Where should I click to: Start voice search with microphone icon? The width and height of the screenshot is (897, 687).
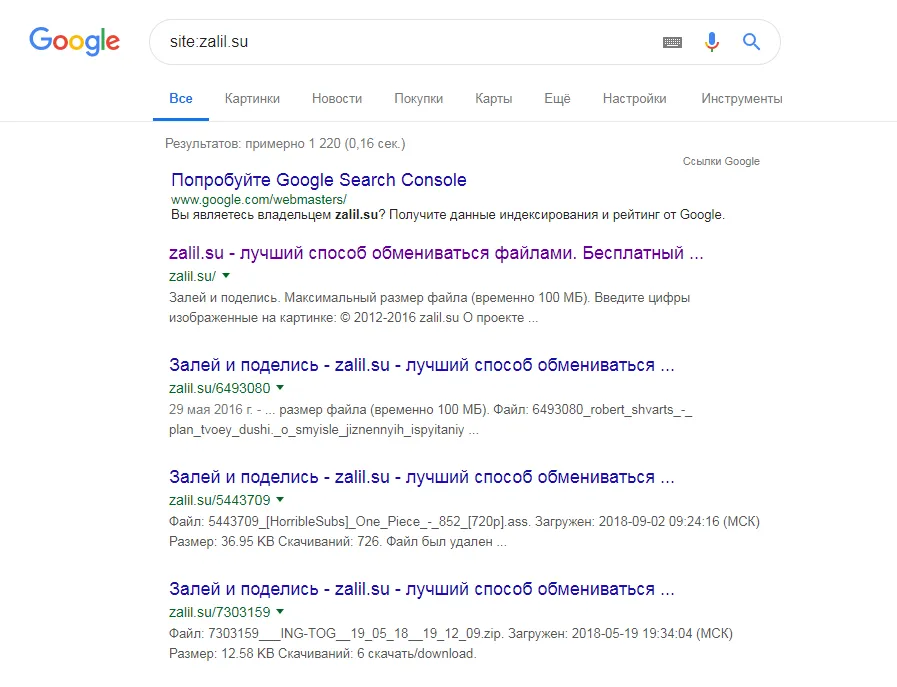tap(712, 42)
